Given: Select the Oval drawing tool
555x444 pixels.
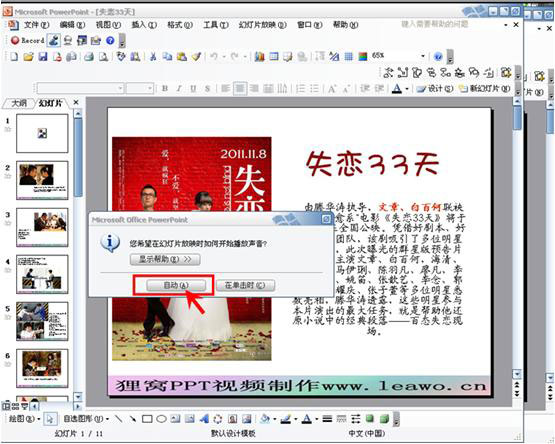Looking at the screenshot, I should pos(161,419).
